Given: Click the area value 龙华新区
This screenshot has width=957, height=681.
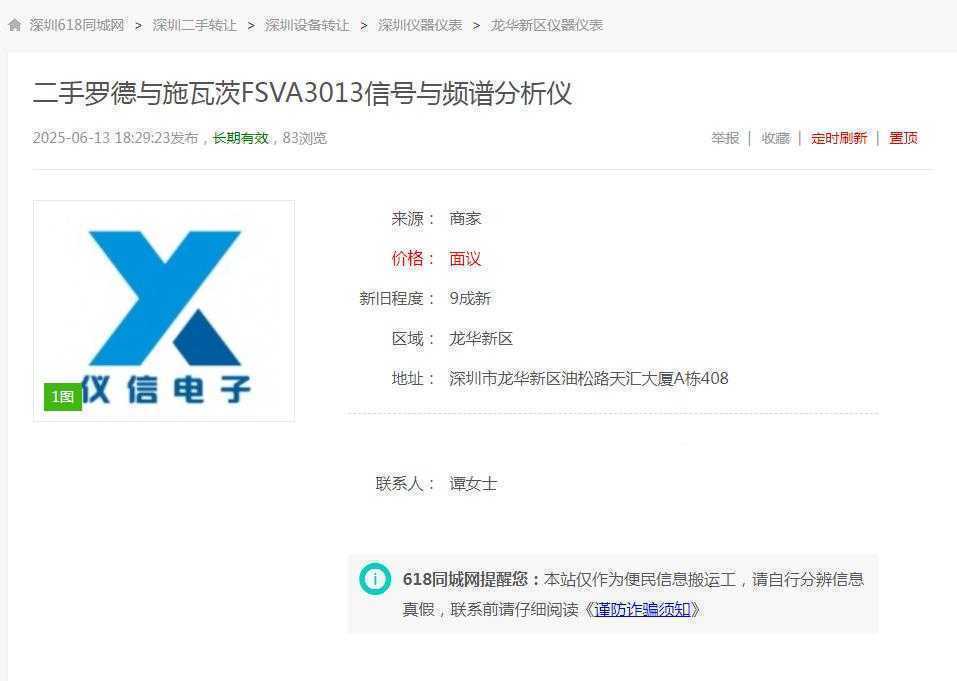Looking at the screenshot, I should 481,339.
